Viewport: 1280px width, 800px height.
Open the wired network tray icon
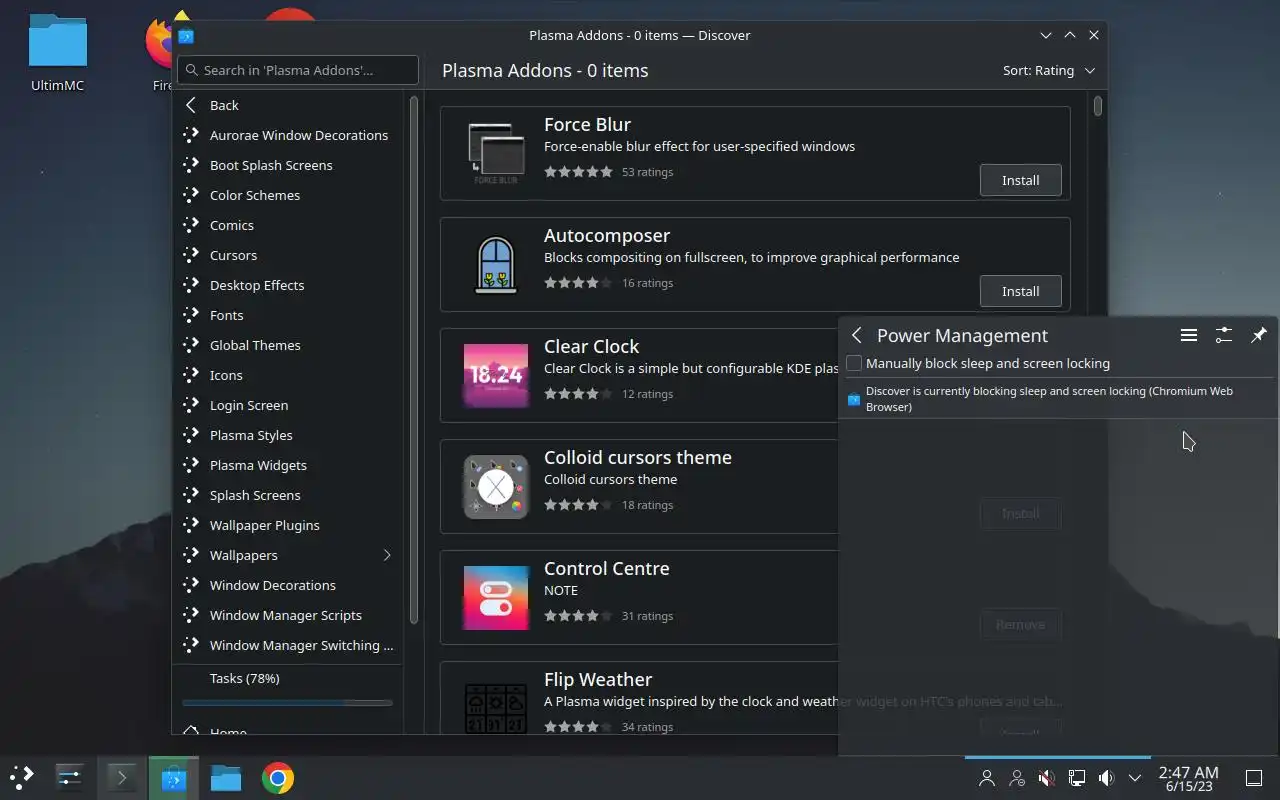[1077, 778]
